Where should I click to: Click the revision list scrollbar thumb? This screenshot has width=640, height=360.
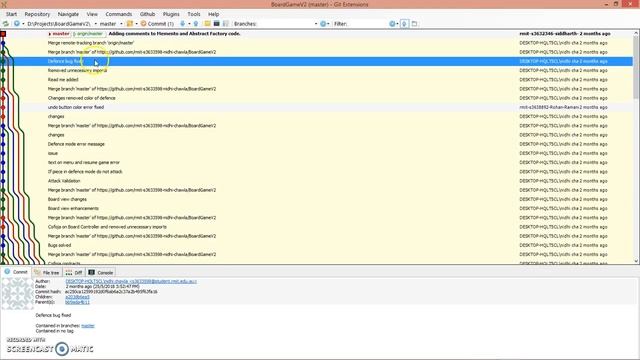pyautogui.click(x=636, y=67)
